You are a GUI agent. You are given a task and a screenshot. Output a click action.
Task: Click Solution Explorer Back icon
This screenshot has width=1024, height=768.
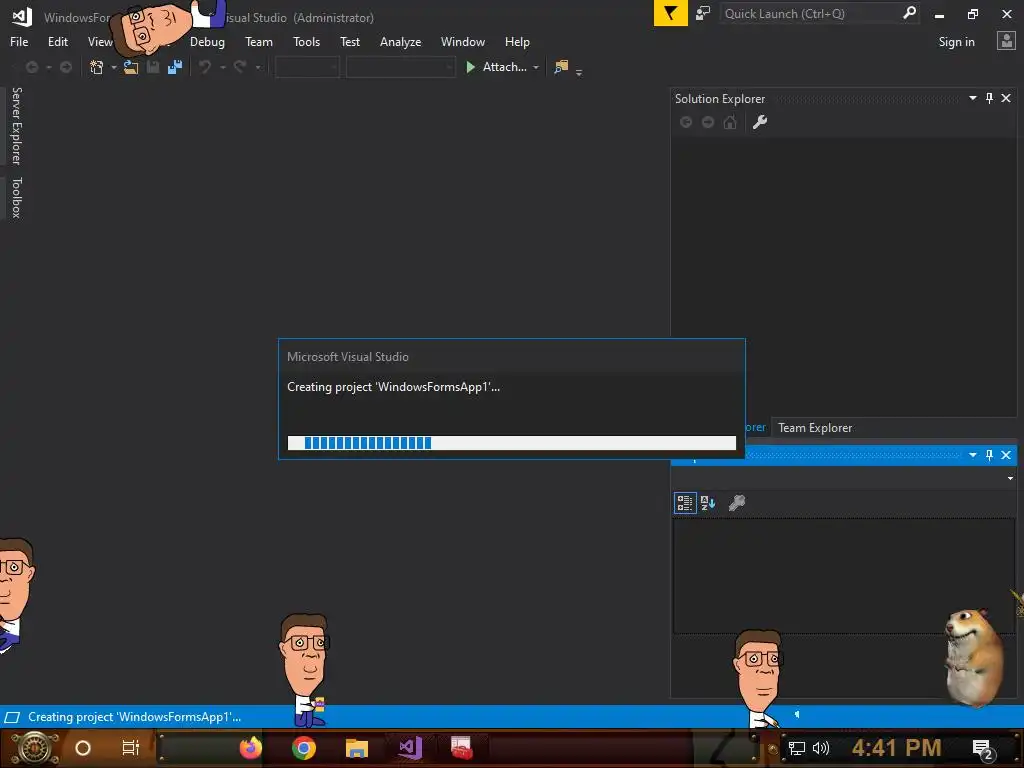tap(686, 122)
